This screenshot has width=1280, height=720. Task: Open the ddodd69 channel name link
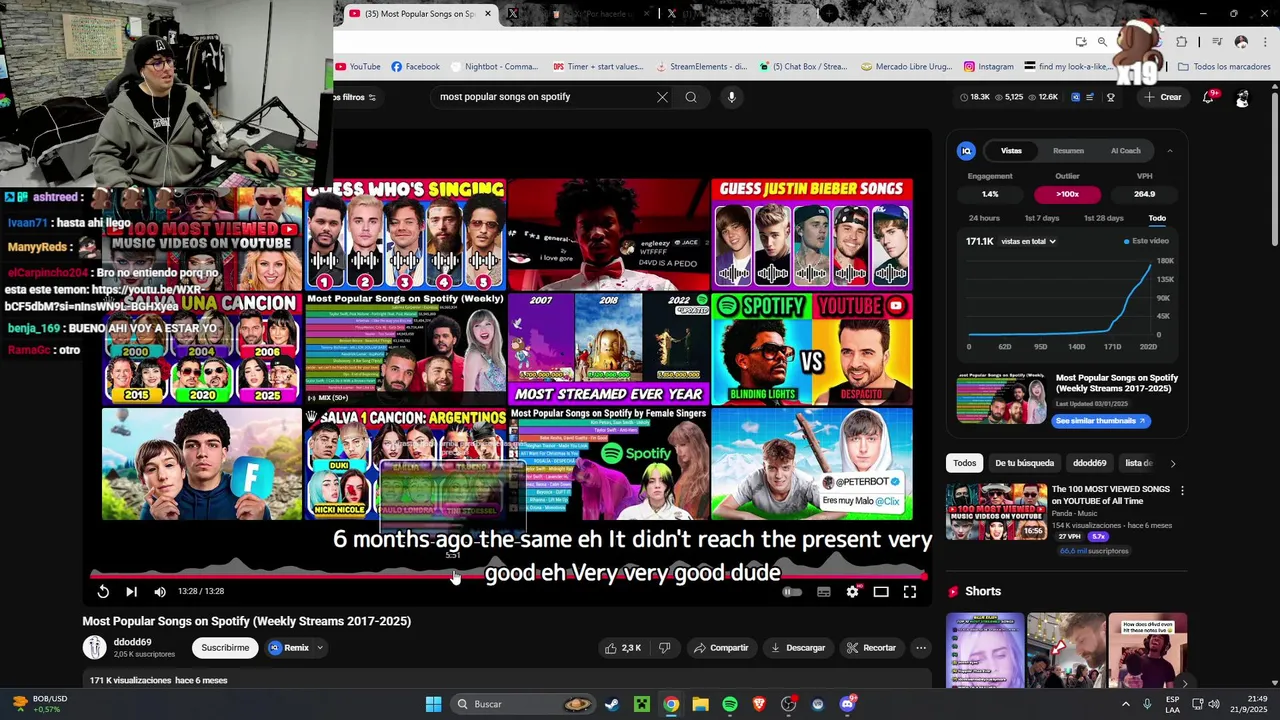coord(132,642)
